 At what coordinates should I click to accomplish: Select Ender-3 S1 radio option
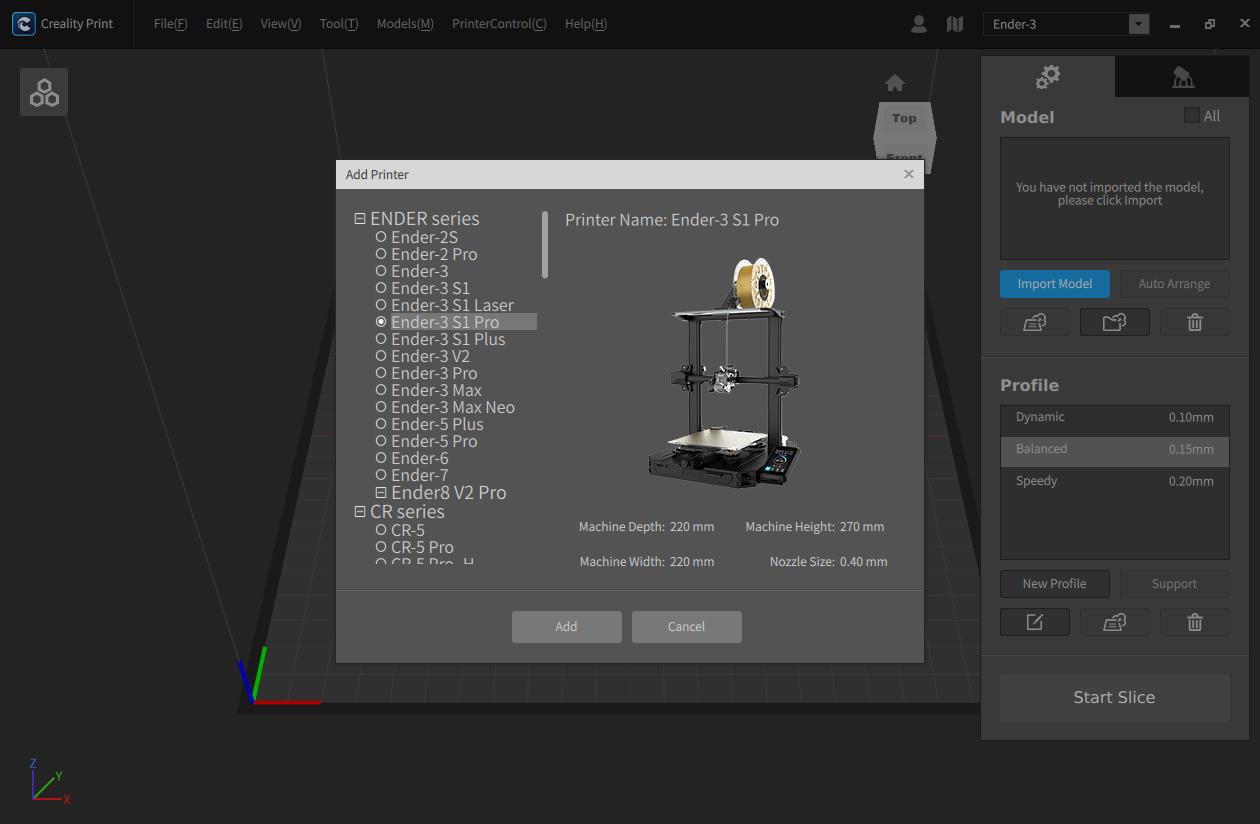[381, 288]
